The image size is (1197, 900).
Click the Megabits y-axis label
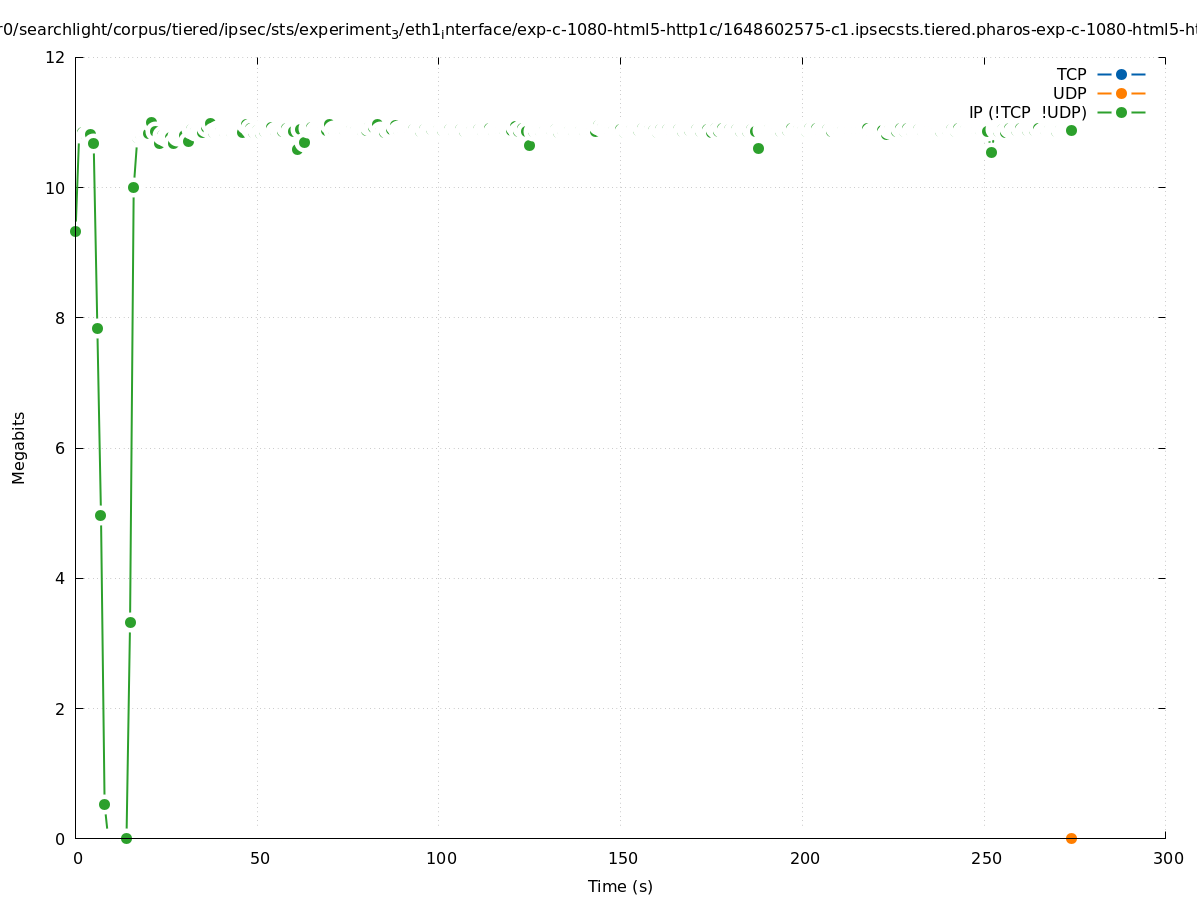[19, 447]
